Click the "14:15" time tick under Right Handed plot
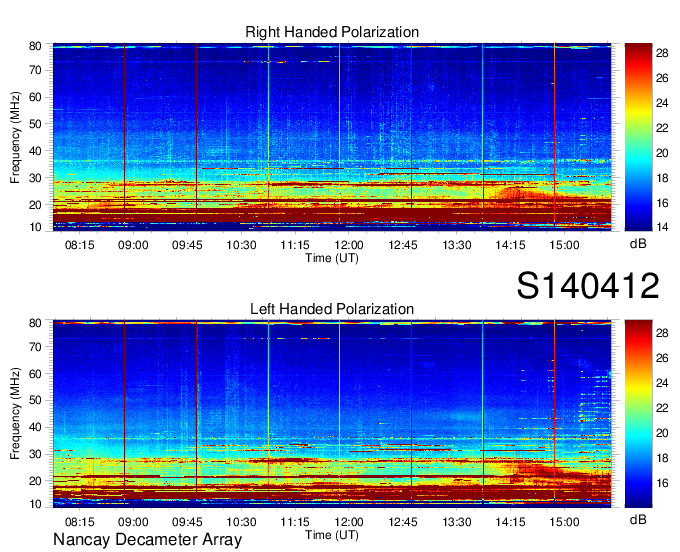This screenshot has height=552, width=680. [510, 245]
